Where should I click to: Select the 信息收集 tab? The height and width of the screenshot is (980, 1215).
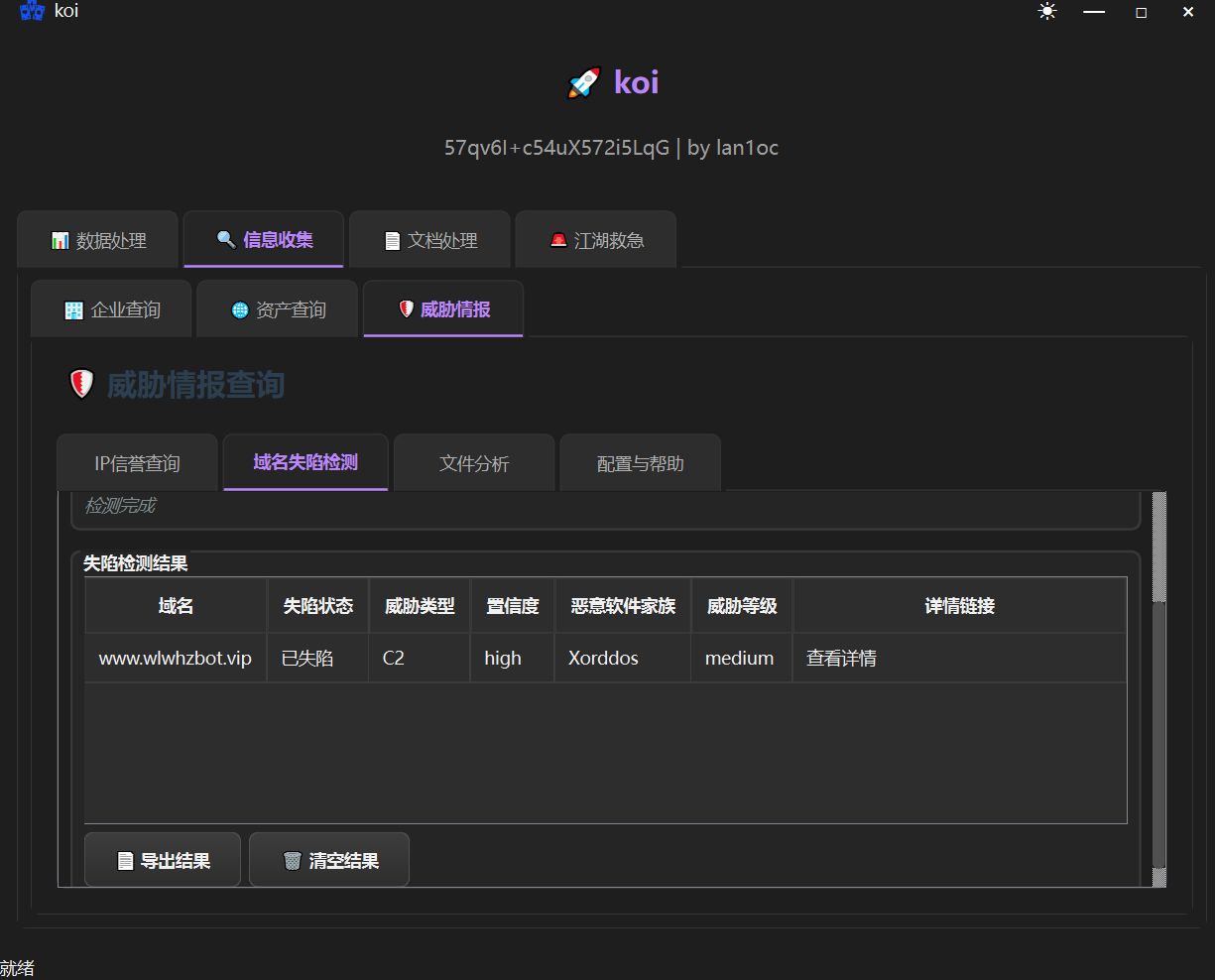[264, 239]
